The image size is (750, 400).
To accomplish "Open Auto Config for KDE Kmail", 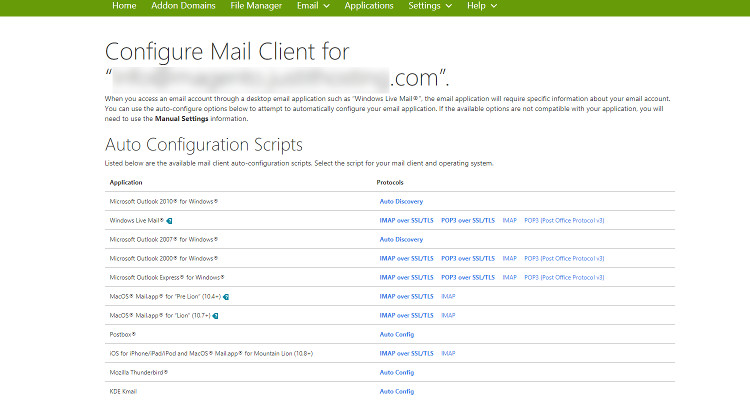I will (x=397, y=391).
